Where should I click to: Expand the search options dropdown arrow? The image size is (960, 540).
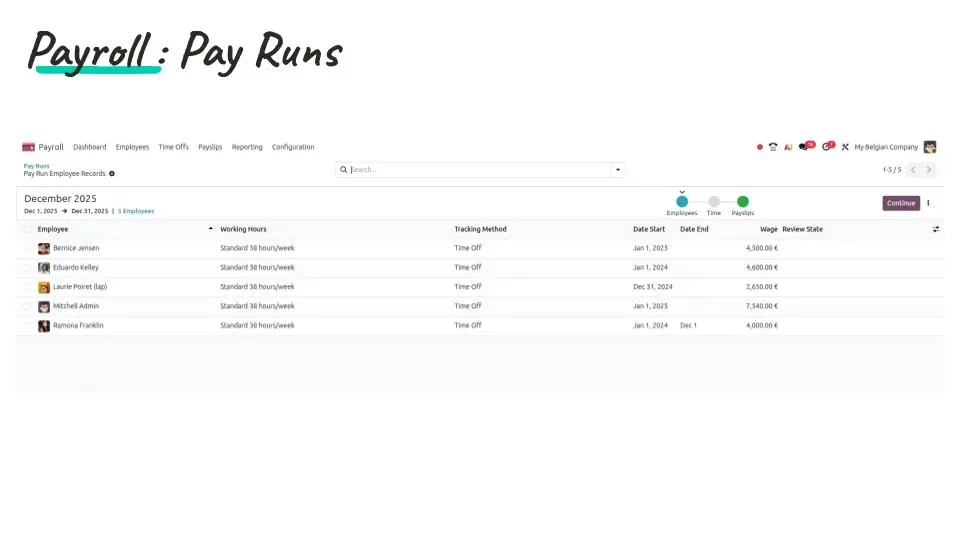tap(618, 170)
